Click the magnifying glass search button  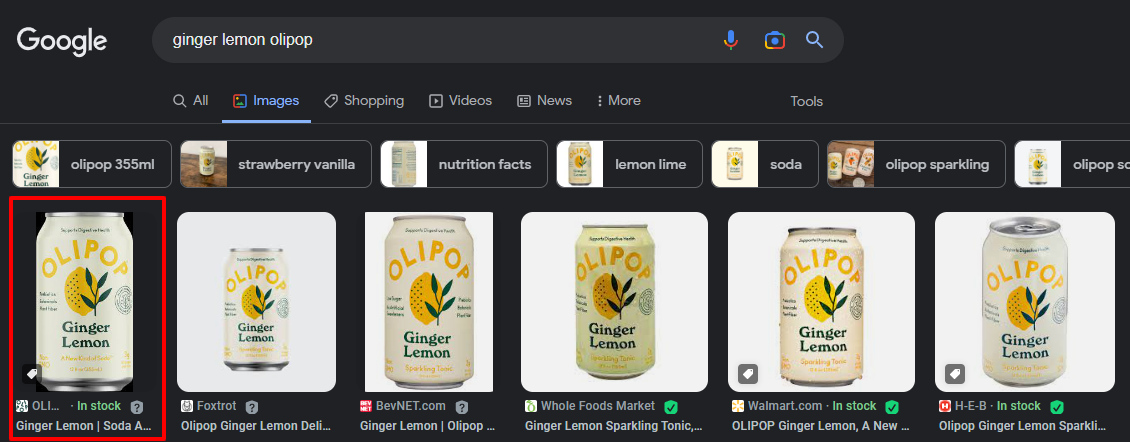[814, 40]
